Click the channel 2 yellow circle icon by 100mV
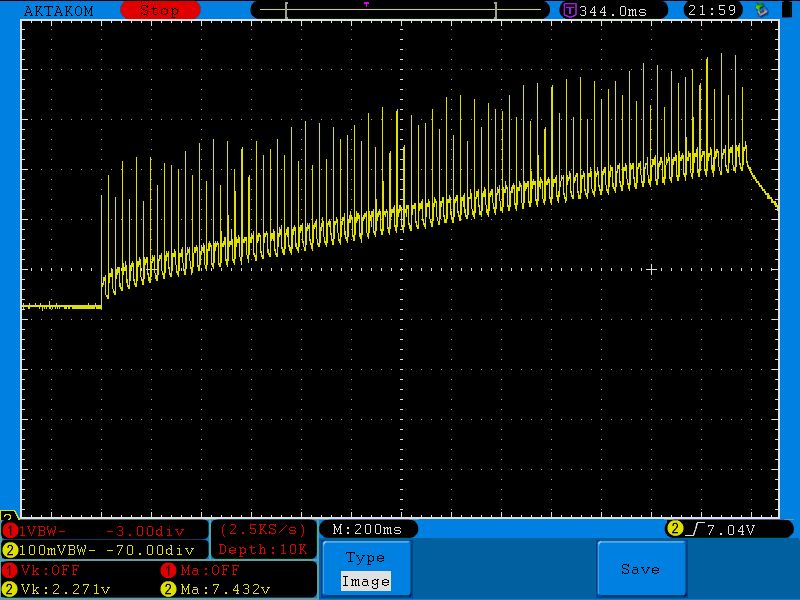 (x=10, y=550)
